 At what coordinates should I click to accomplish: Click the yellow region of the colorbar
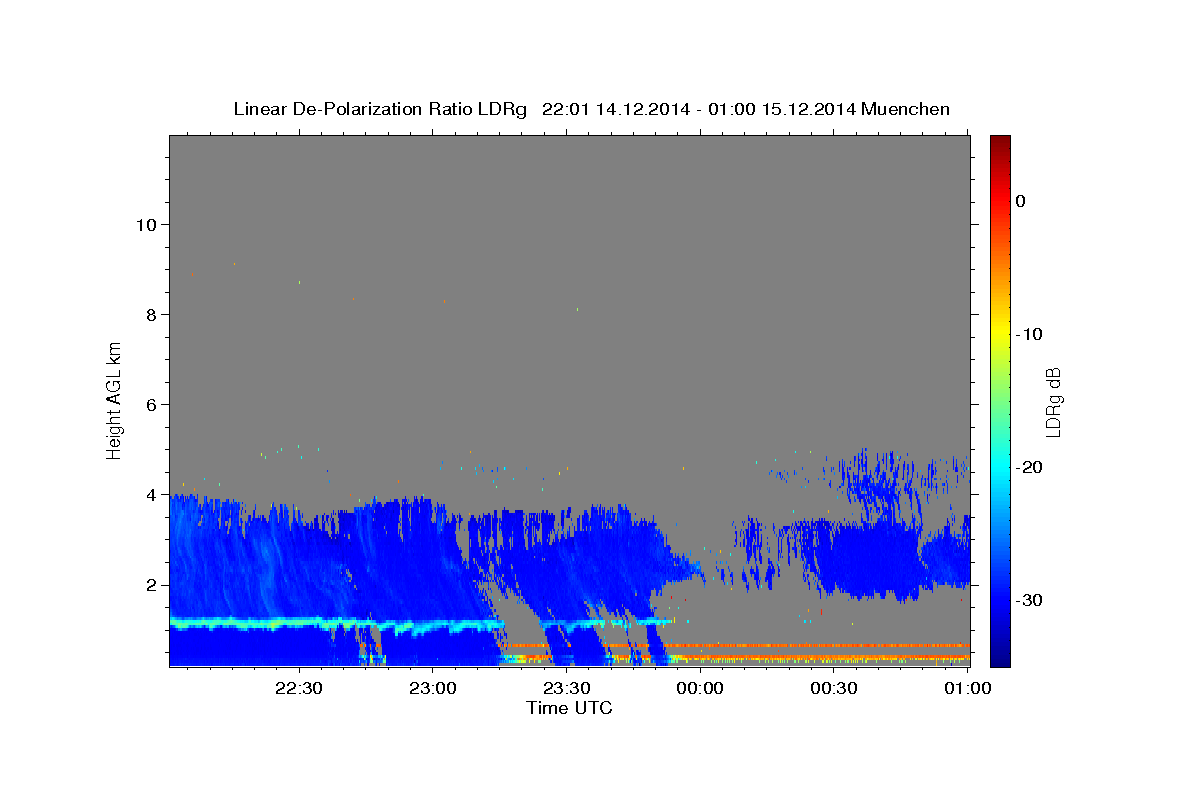click(x=1000, y=330)
